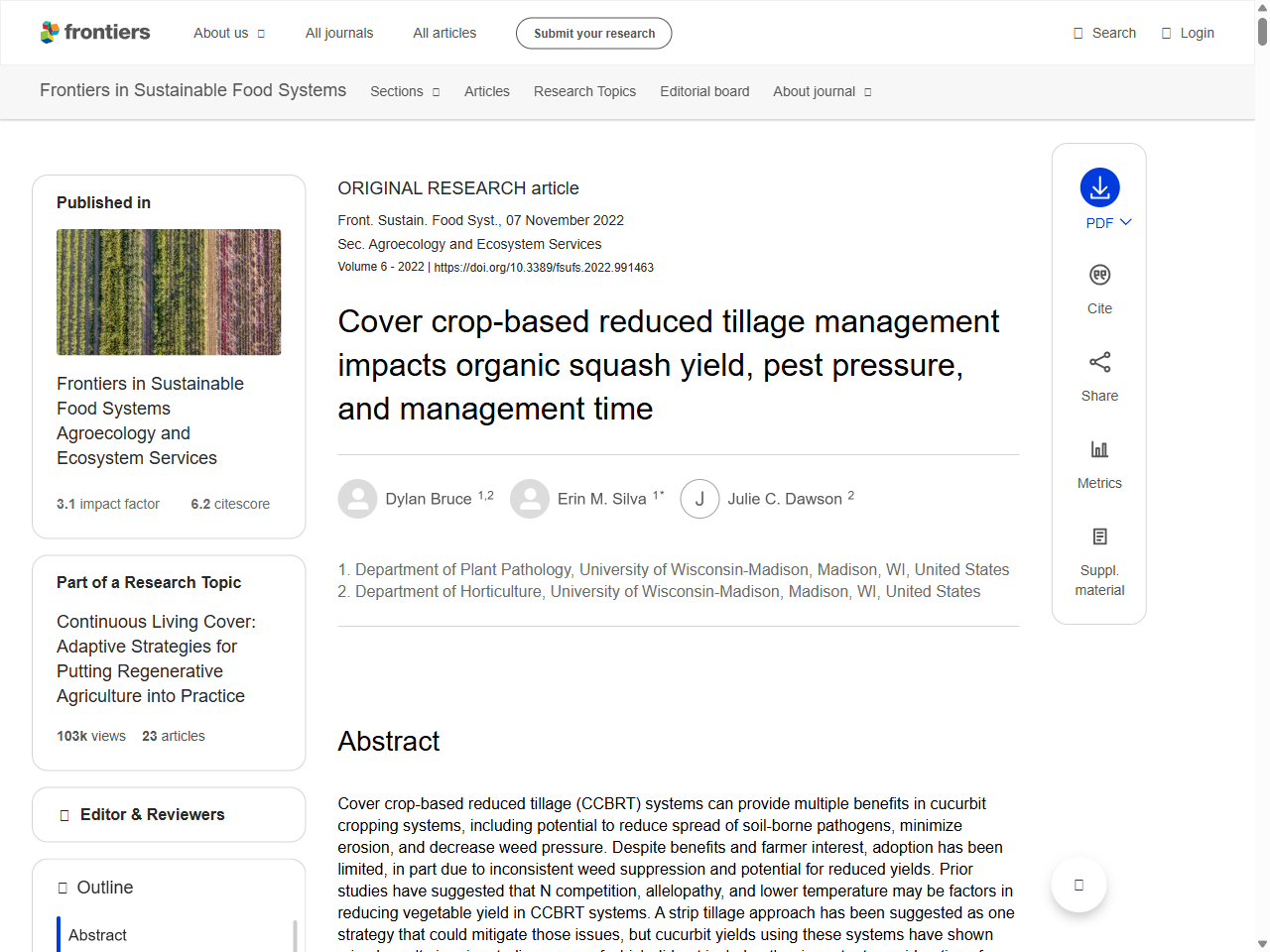Open the About us dropdown
The height and width of the screenshot is (952, 1270).
pos(228,33)
